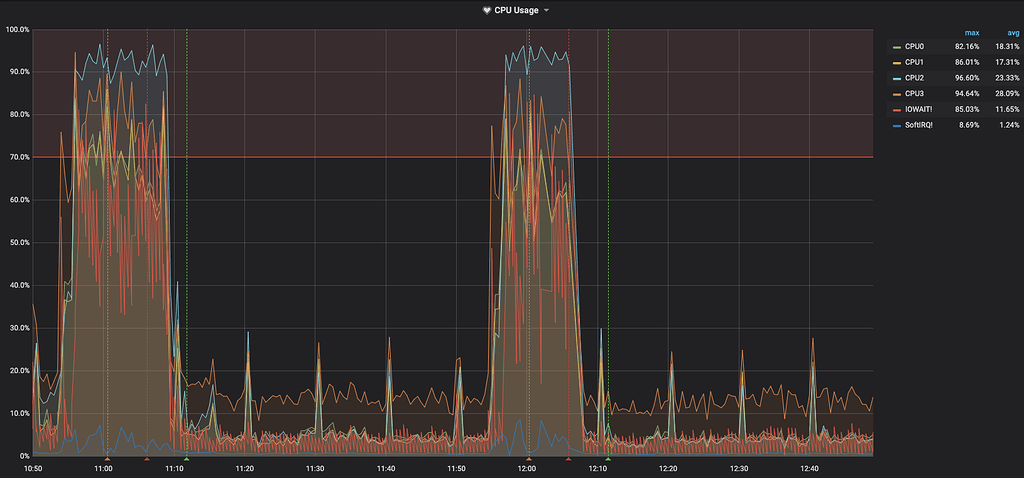This screenshot has width=1024, height=478.
Task: Open the color picker swatch for SoftIRQ!
Action: pos(897,125)
